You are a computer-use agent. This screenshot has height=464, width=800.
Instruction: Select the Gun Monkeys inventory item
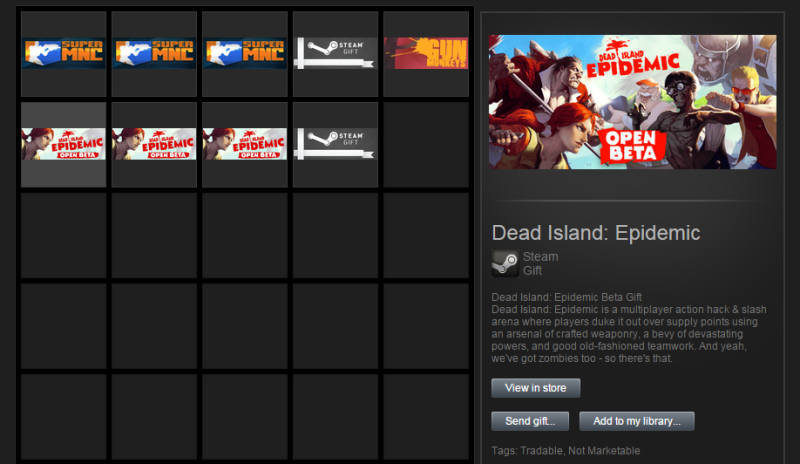click(x=426, y=54)
